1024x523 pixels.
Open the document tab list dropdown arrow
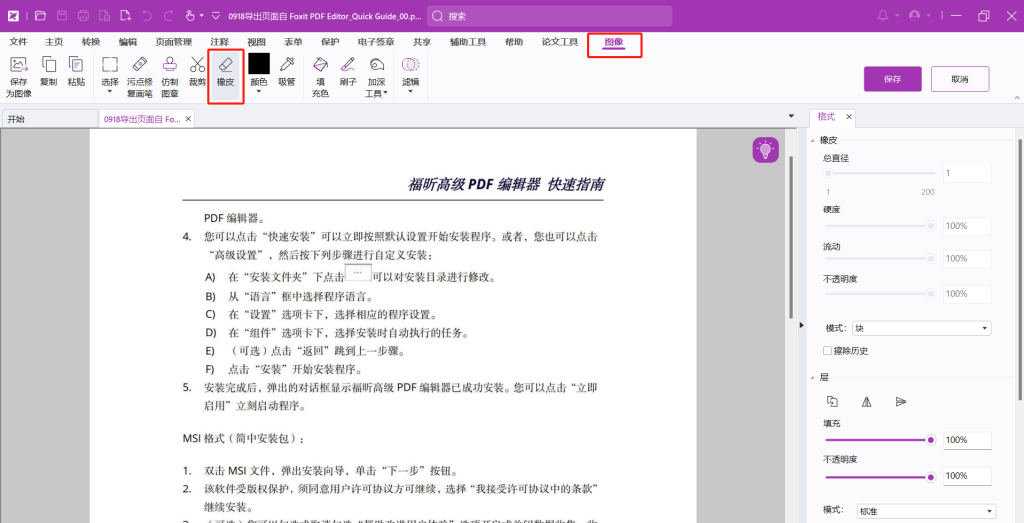tap(792, 116)
